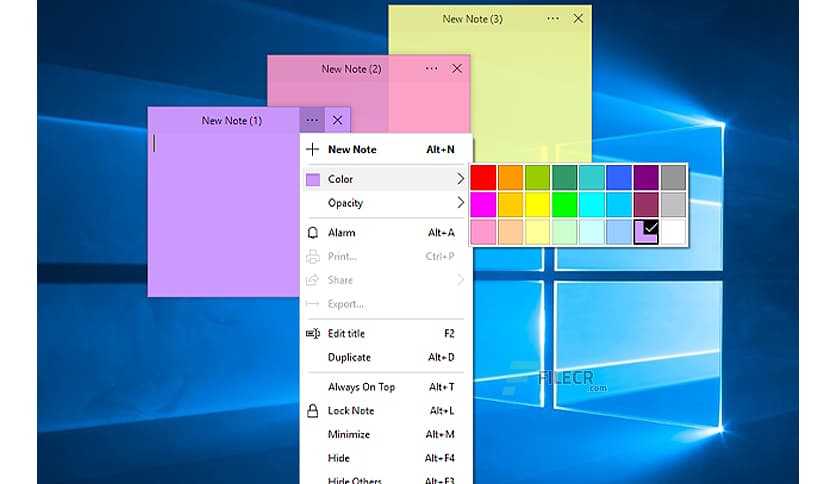Expand the Color submenu arrow
Screen dimensions: 836x484
click(460, 179)
